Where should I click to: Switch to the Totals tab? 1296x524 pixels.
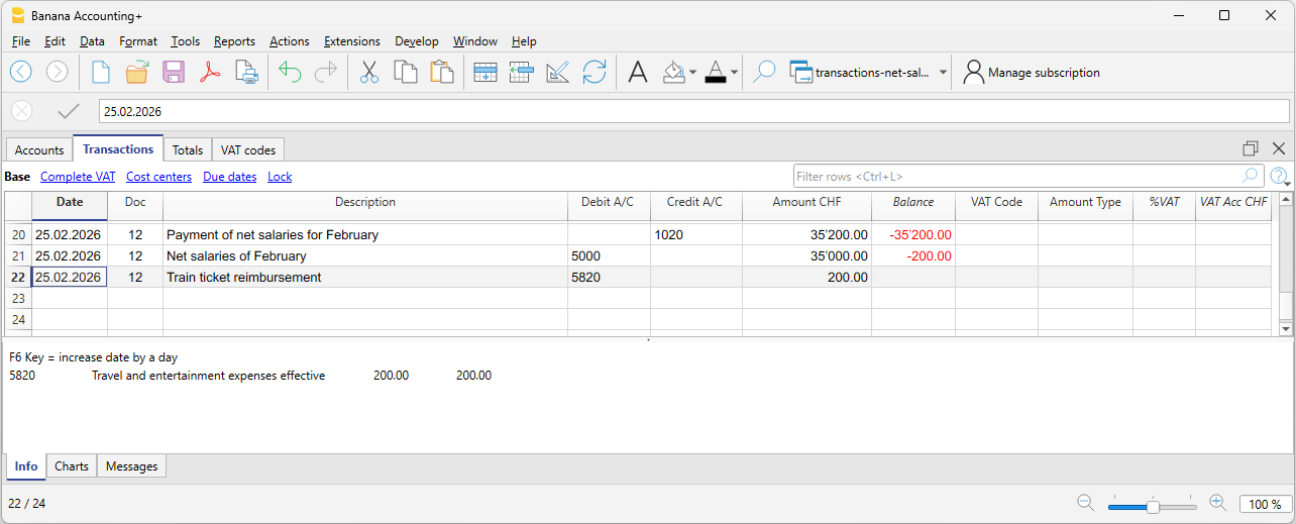tap(188, 150)
